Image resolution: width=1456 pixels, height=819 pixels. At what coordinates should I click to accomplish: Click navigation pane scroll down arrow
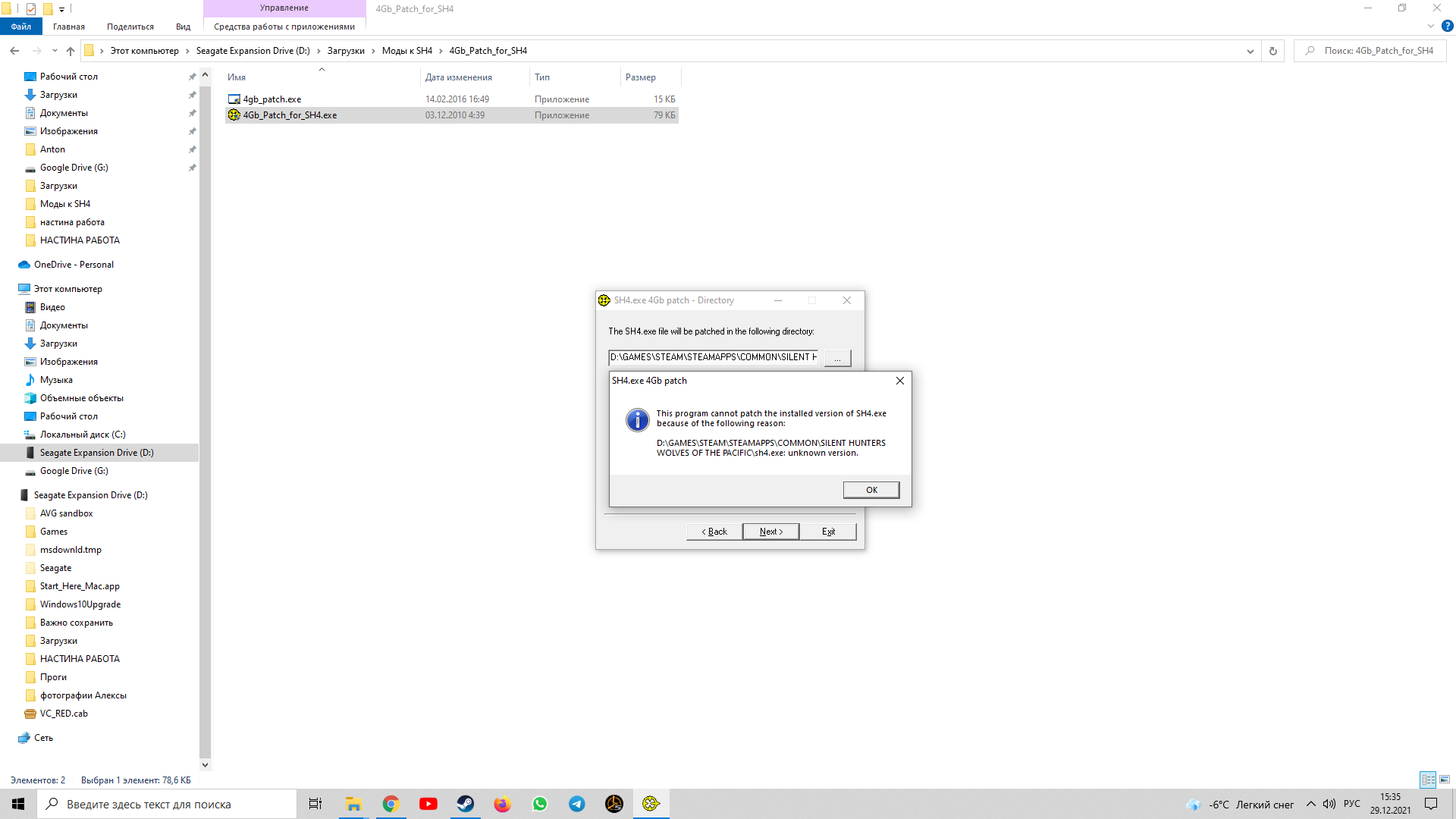coord(205,764)
